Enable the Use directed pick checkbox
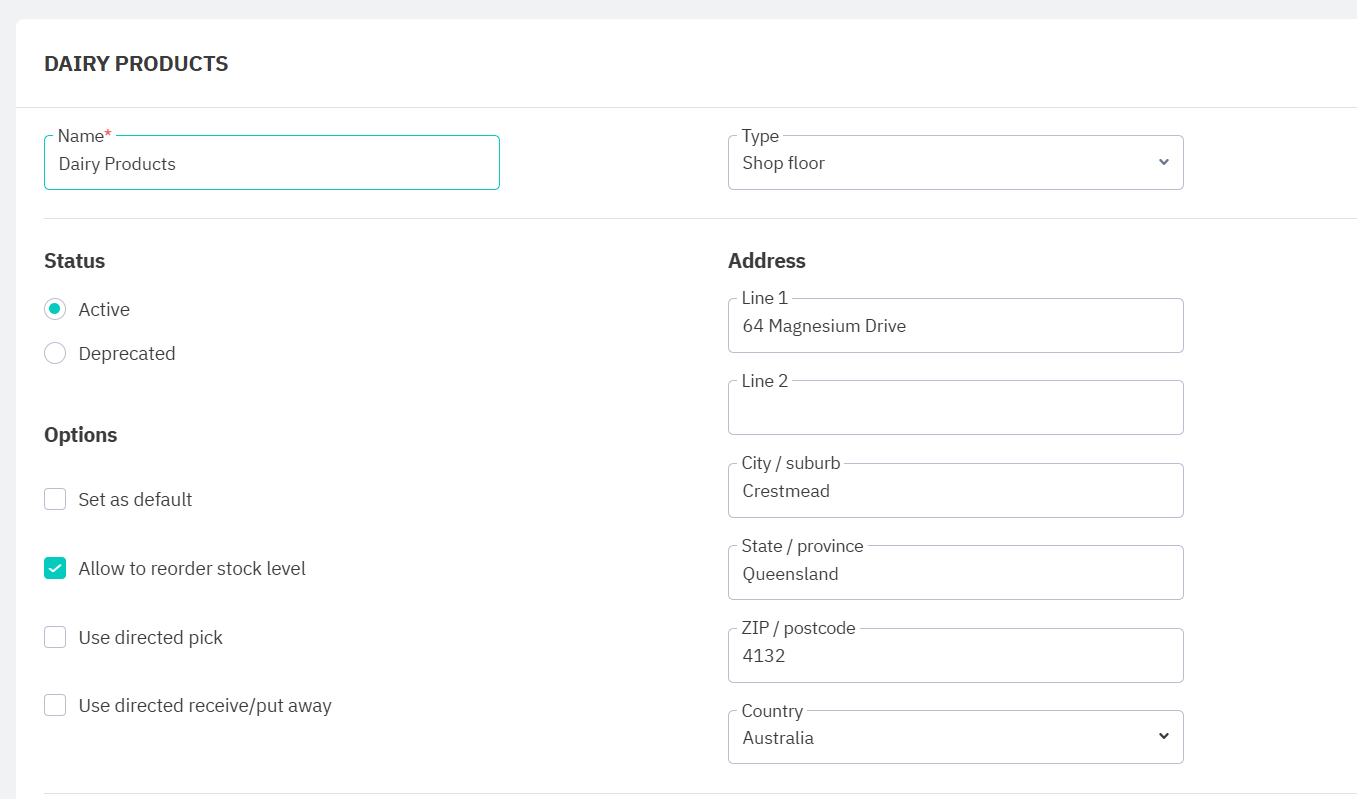The width and height of the screenshot is (1357, 799). pyautogui.click(x=55, y=638)
